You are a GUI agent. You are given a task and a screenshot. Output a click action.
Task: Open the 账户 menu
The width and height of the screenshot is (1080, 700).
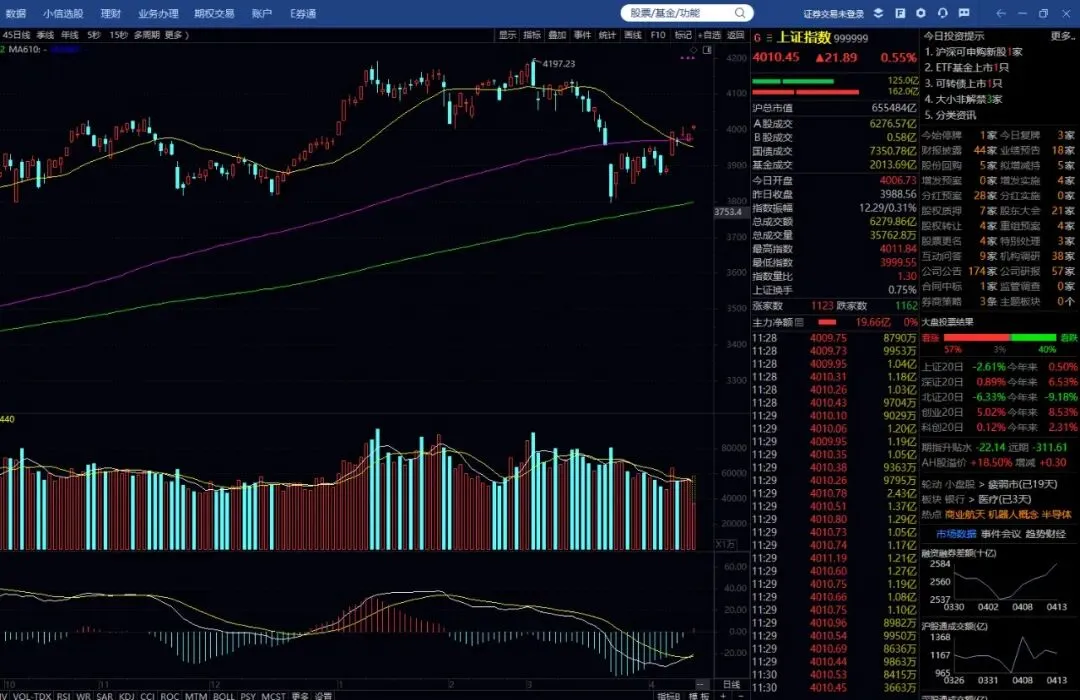tap(262, 13)
